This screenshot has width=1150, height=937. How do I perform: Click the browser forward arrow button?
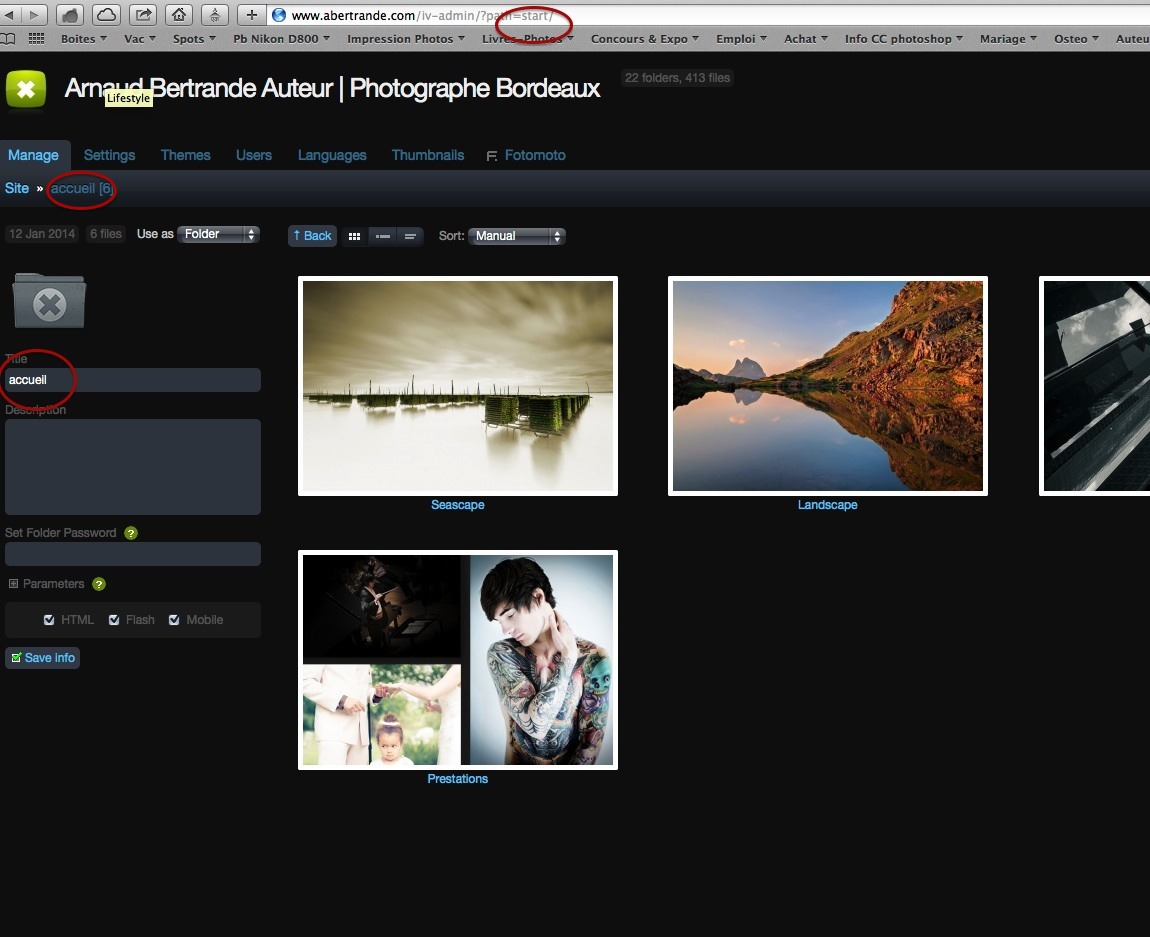[34, 15]
